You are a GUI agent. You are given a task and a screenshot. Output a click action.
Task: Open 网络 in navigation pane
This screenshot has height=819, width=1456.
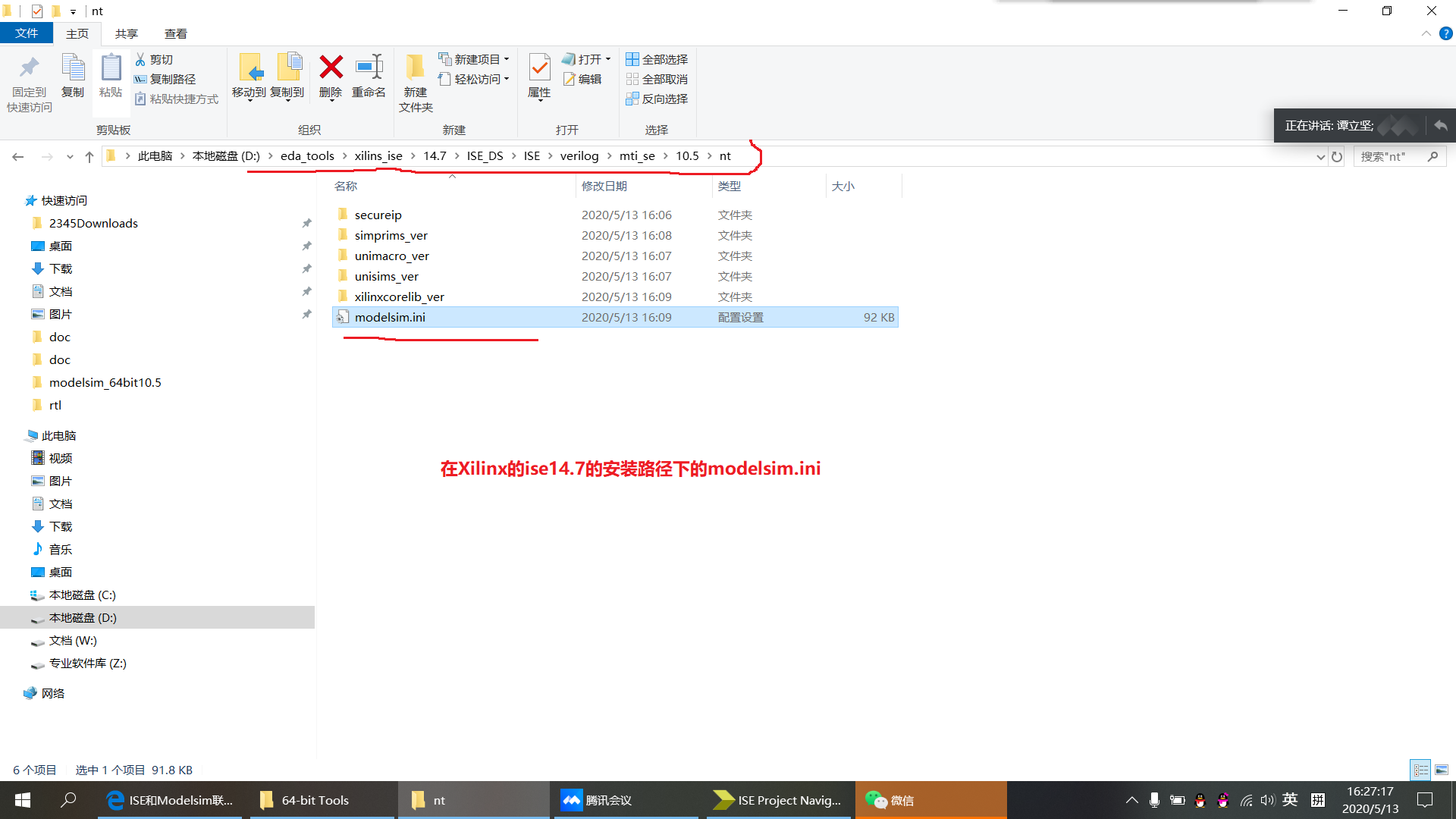(52, 693)
